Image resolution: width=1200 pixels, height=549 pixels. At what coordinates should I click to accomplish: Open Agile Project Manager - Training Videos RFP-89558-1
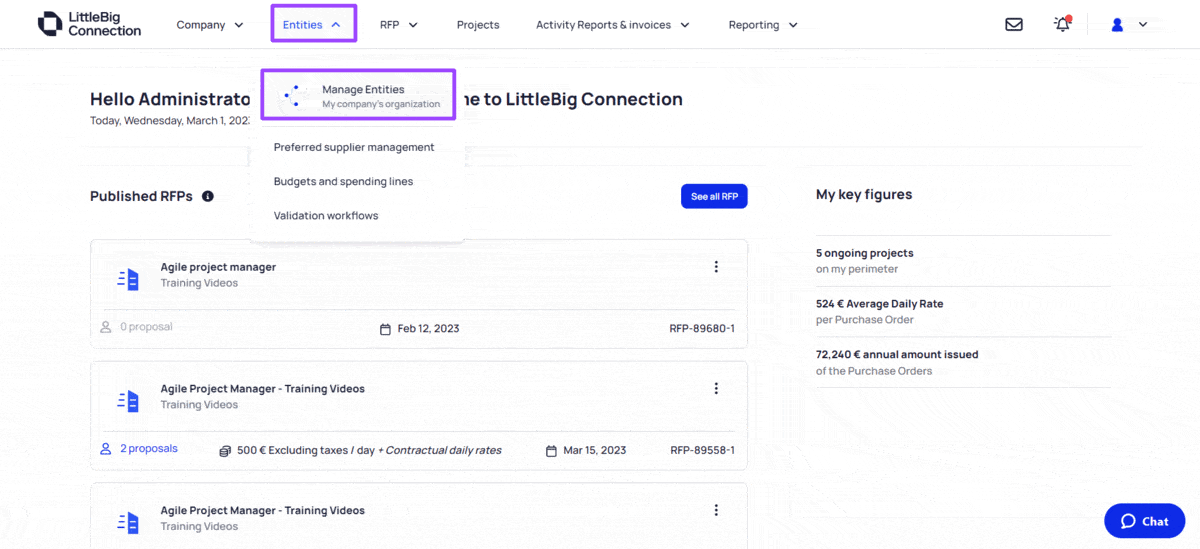tap(263, 388)
